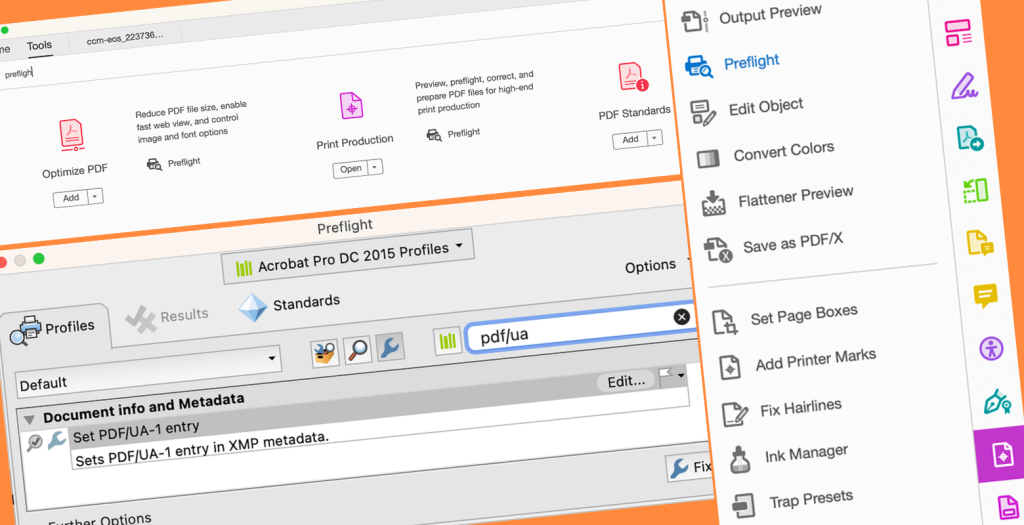
Task: Collapse the Document info and Metadata group
Action: click(x=29, y=419)
